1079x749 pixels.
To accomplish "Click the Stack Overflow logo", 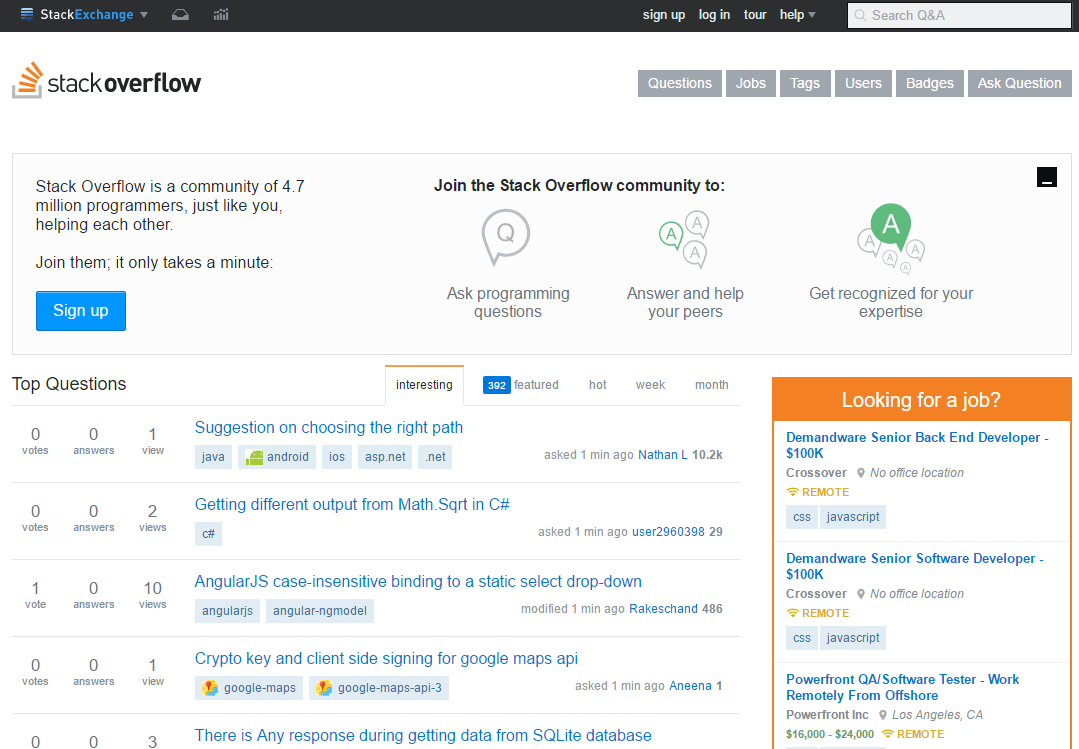I will [107, 81].
